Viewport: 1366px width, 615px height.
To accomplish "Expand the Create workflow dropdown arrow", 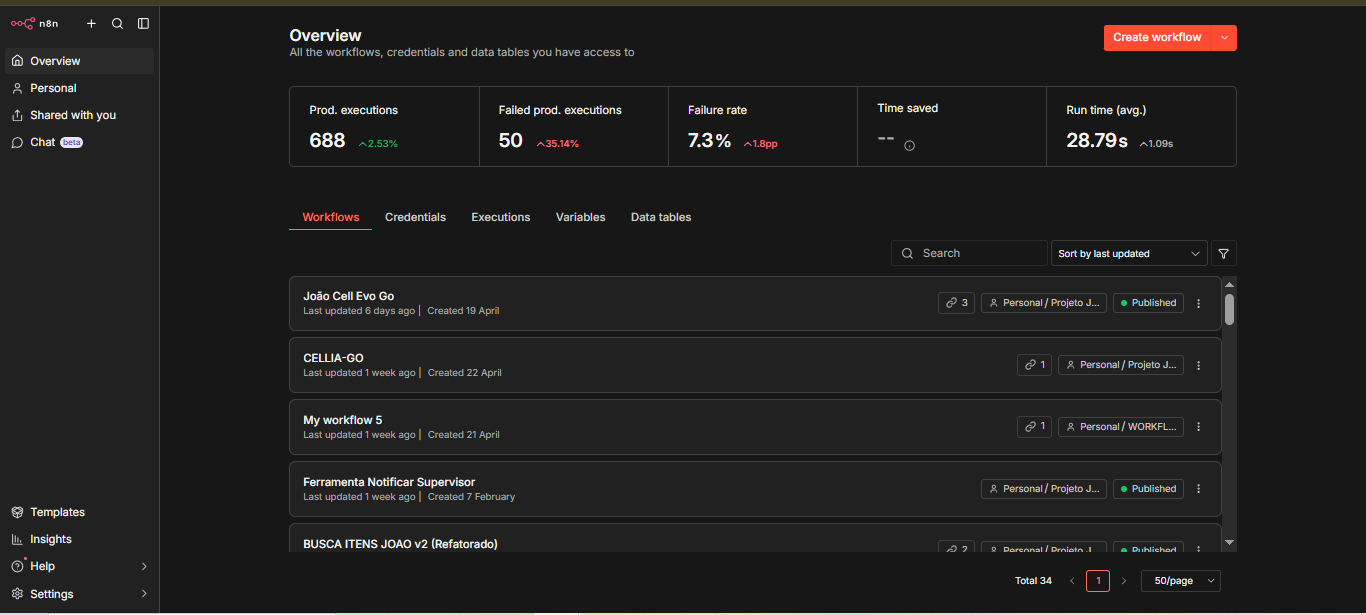I will [1224, 38].
